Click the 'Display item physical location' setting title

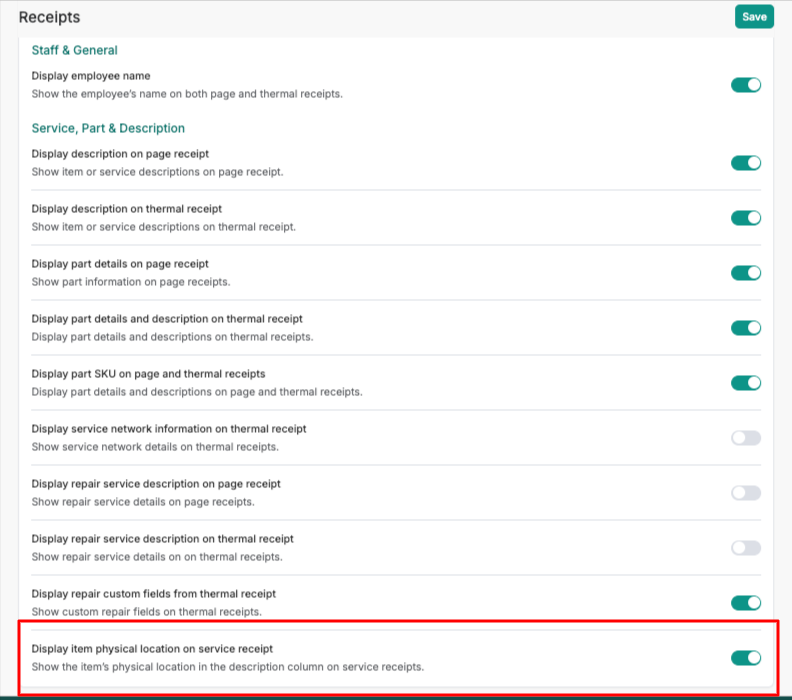coord(152,649)
